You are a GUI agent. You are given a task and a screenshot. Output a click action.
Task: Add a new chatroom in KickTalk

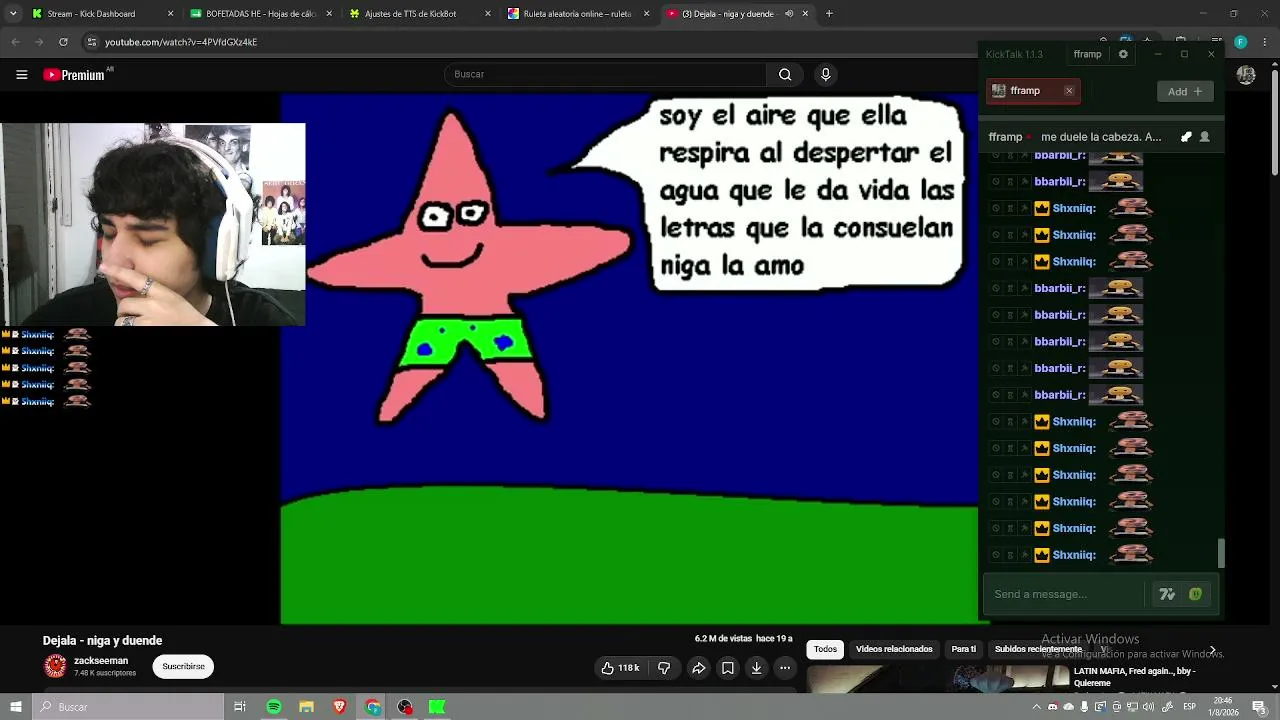[x=1185, y=91]
